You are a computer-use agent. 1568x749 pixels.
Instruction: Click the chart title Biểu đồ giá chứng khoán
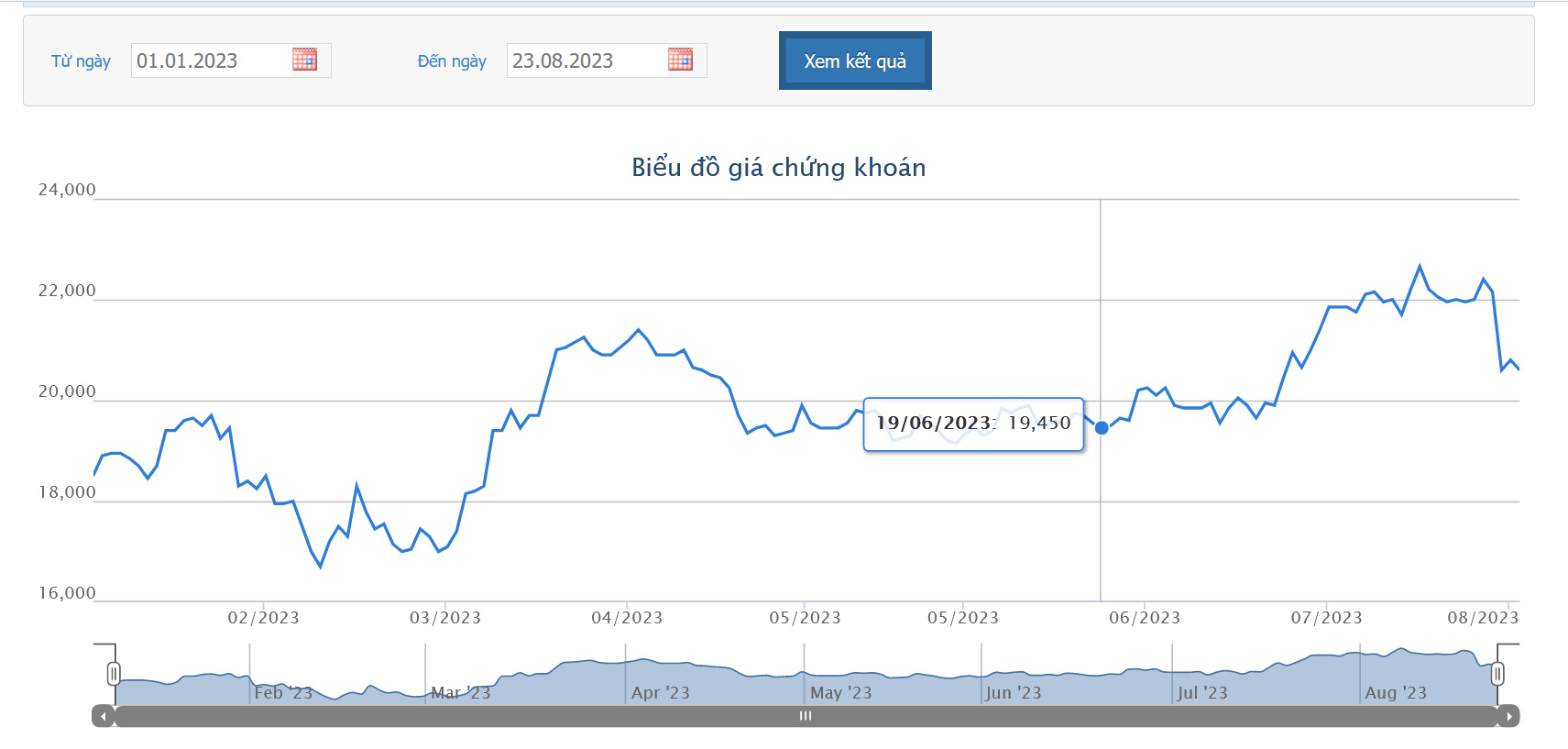(x=779, y=167)
